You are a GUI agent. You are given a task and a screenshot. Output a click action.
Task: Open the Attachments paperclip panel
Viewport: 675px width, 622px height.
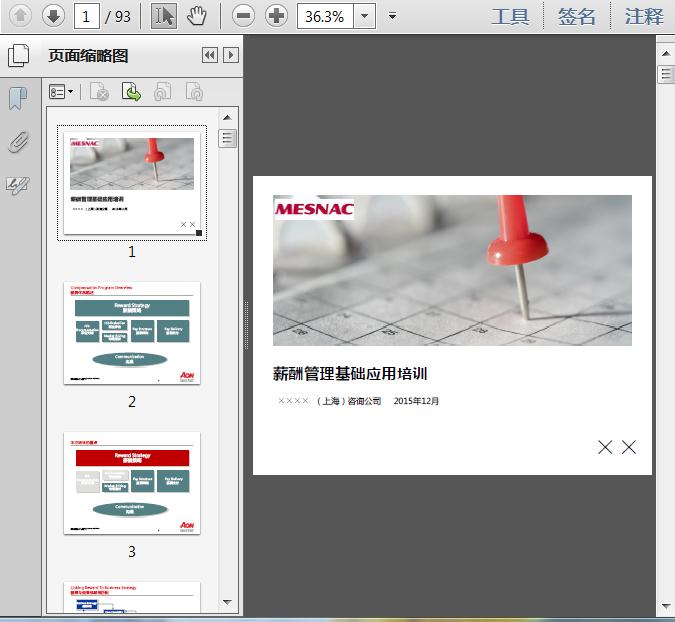point(18,141)
